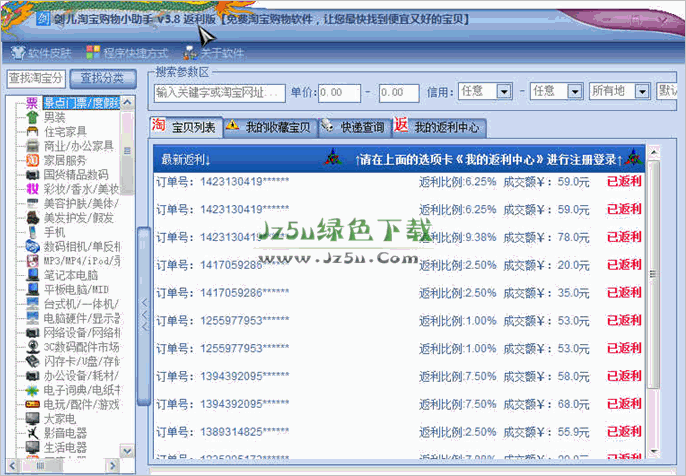Click the icon beside 网络设备

[32, 332]
